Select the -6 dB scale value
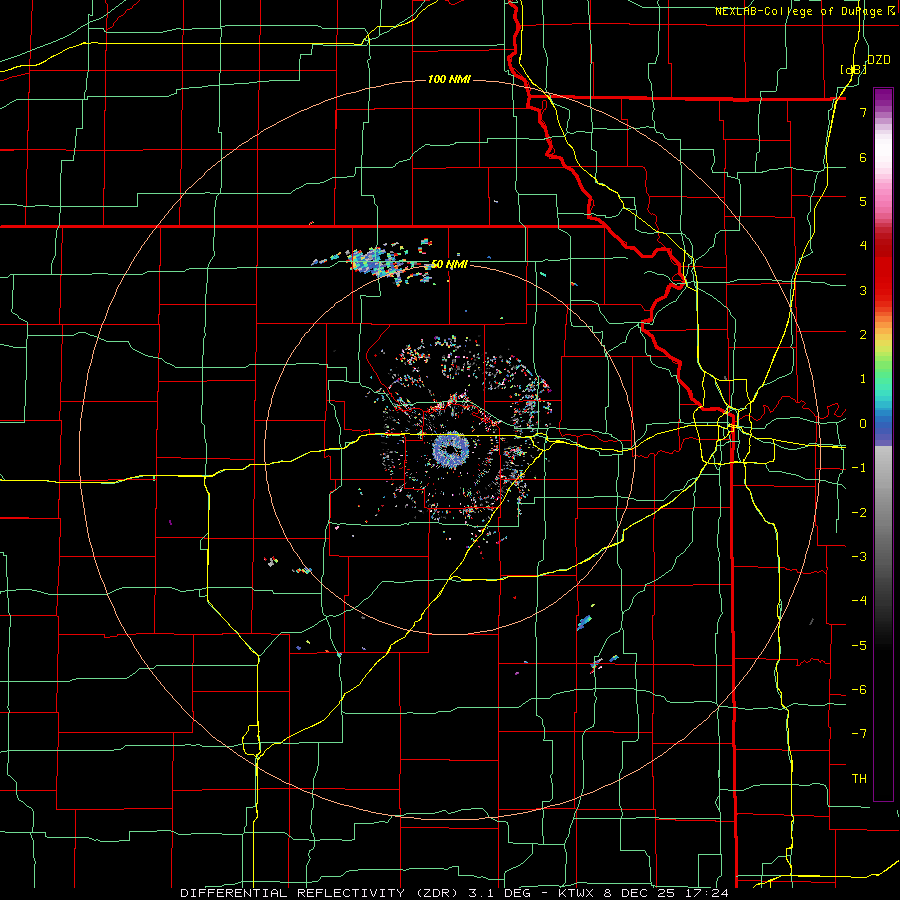 [x=859, y=689]
